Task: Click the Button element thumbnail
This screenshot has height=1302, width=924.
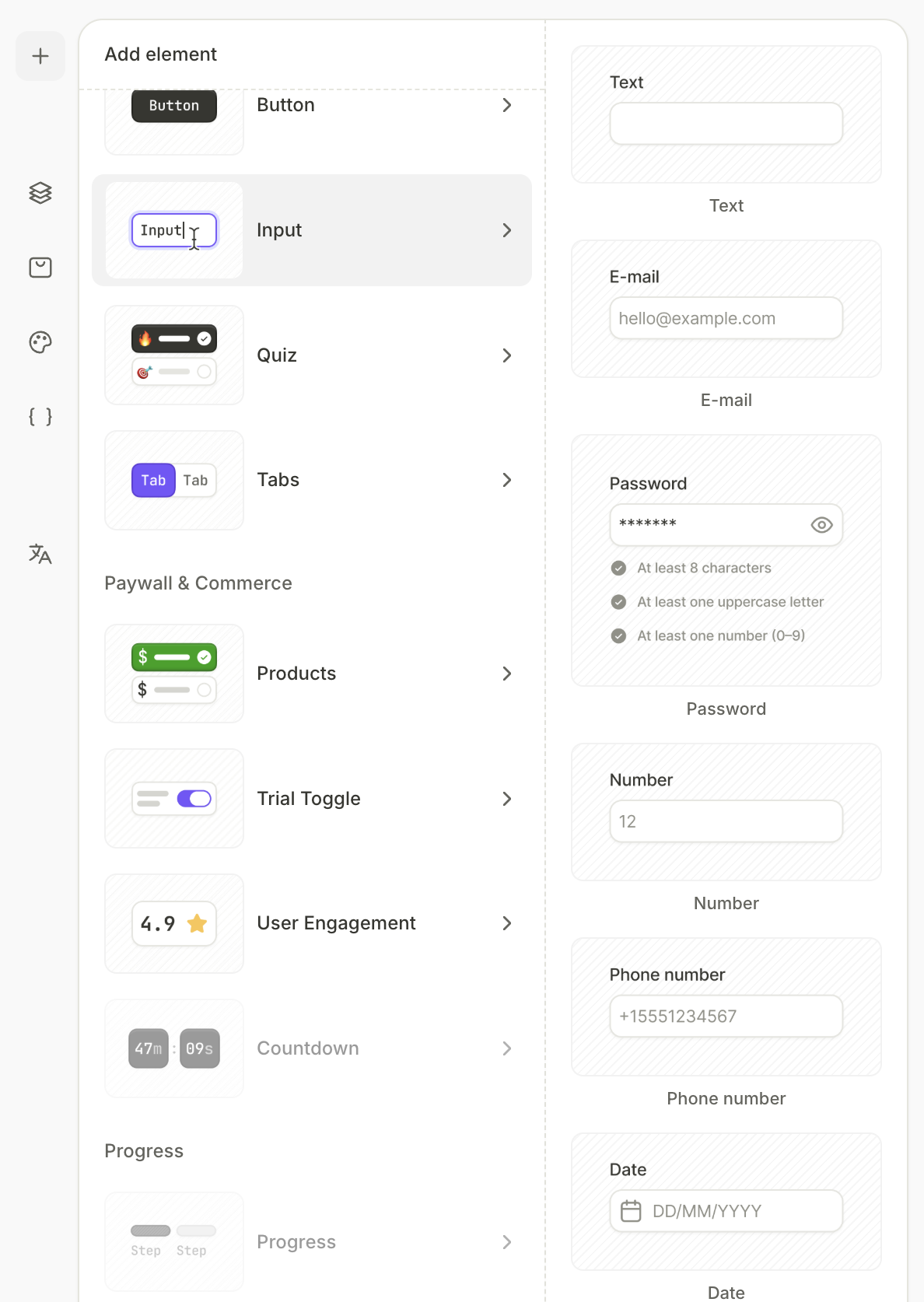Action: pos(174,121)
